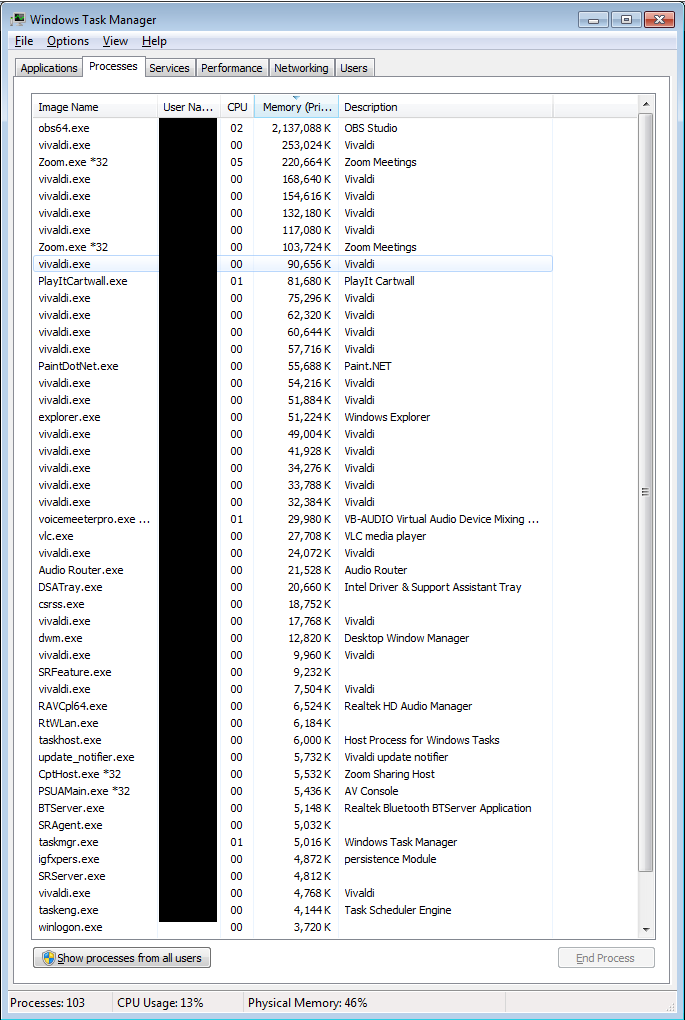Click the End Process button
The height and width of the screenshot is (1020, 685).
tap(606, 958)
